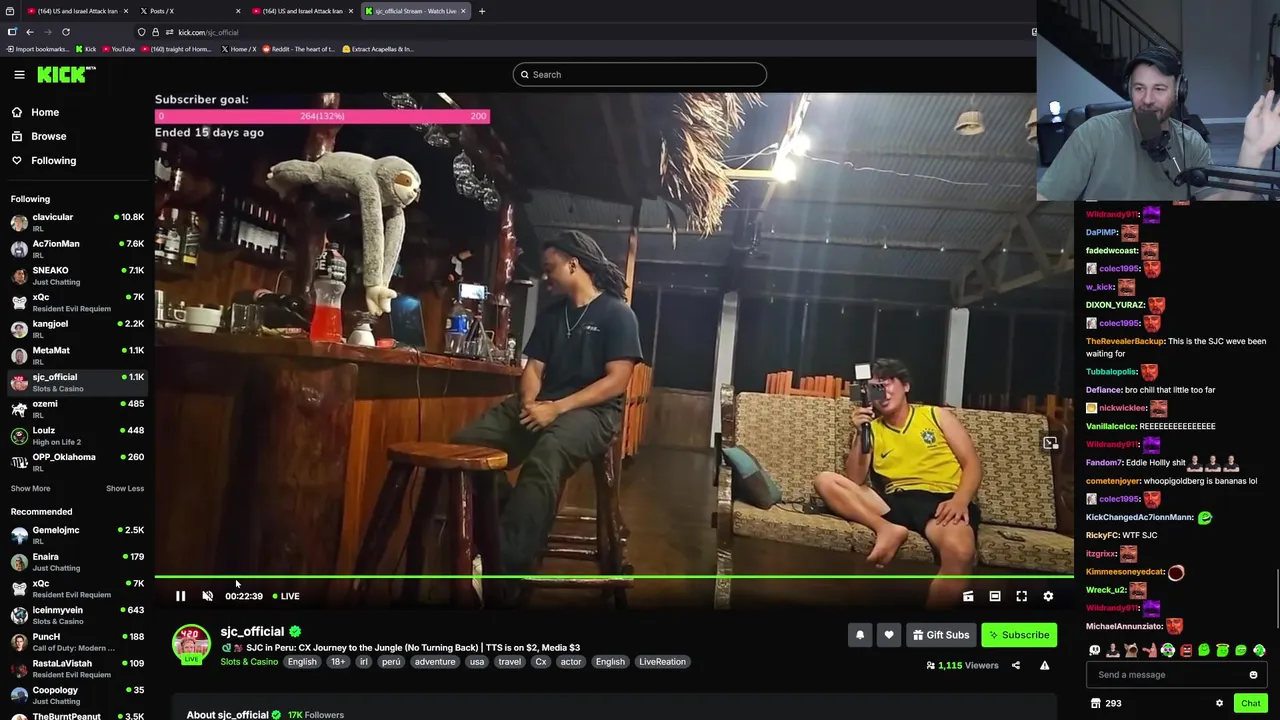The width and height of the screenshot is (1280, 720).
Task: Click the LiveReation stream tag
Action: click(x=662, y=662)
